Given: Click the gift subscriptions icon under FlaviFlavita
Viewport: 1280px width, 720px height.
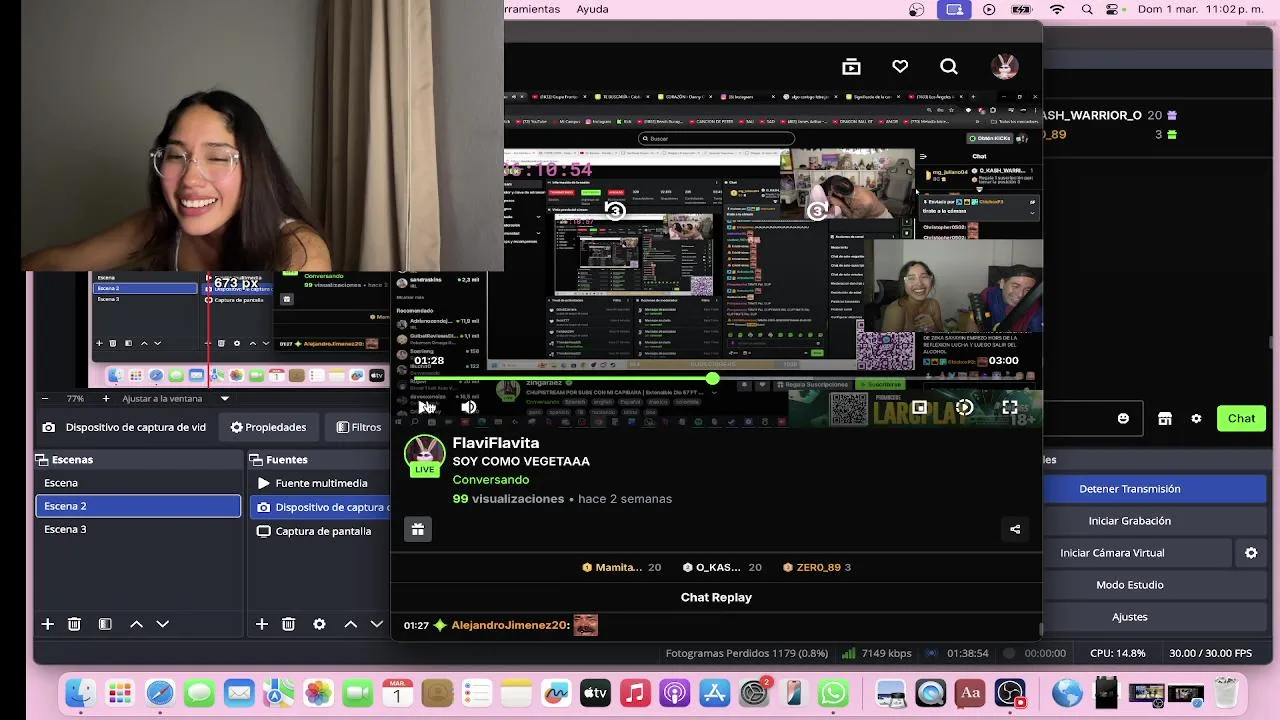Looking at the screenshot, I should pos(418,530).
